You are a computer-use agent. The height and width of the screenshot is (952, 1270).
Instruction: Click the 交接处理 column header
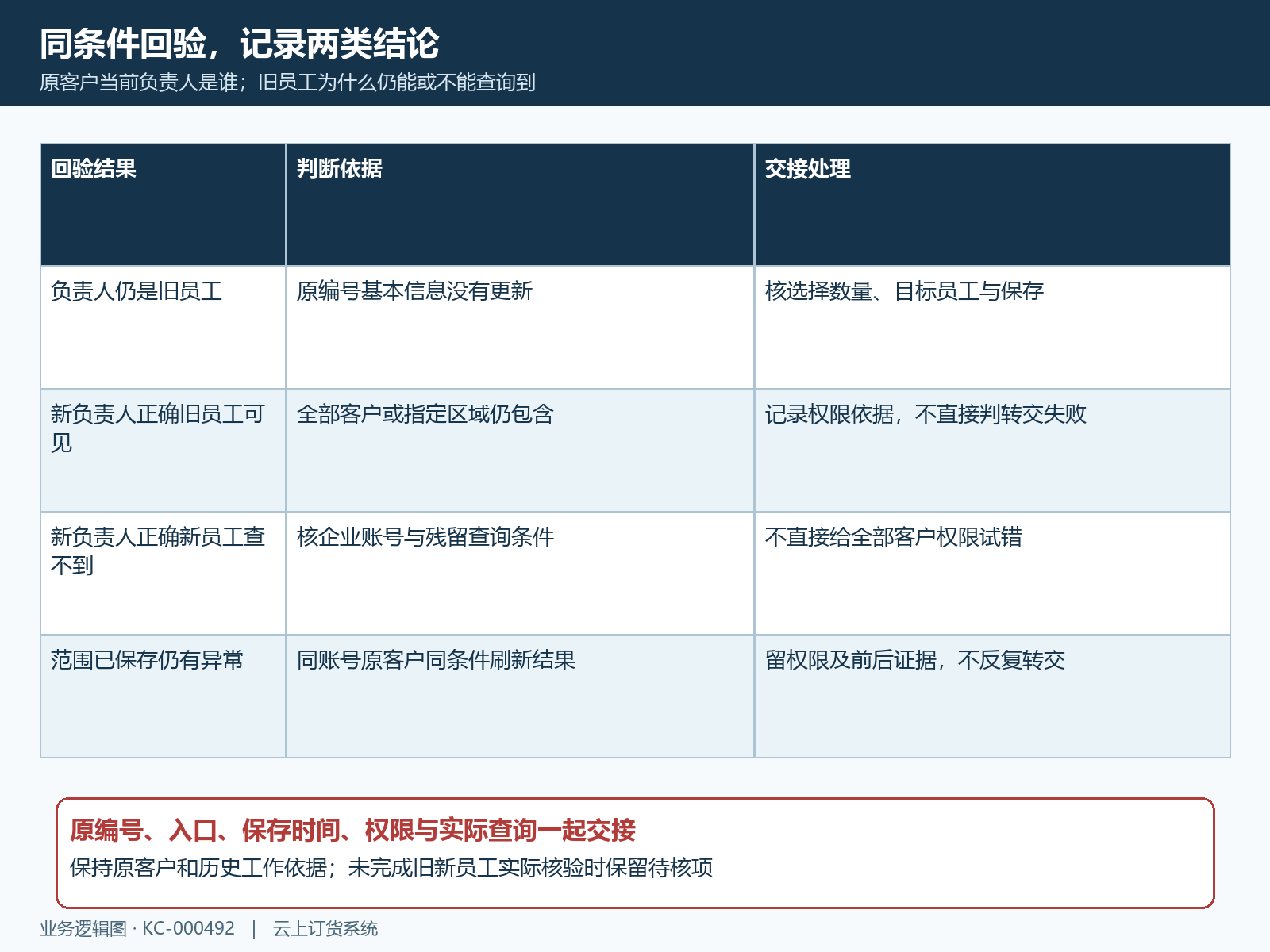coord(992,205)
